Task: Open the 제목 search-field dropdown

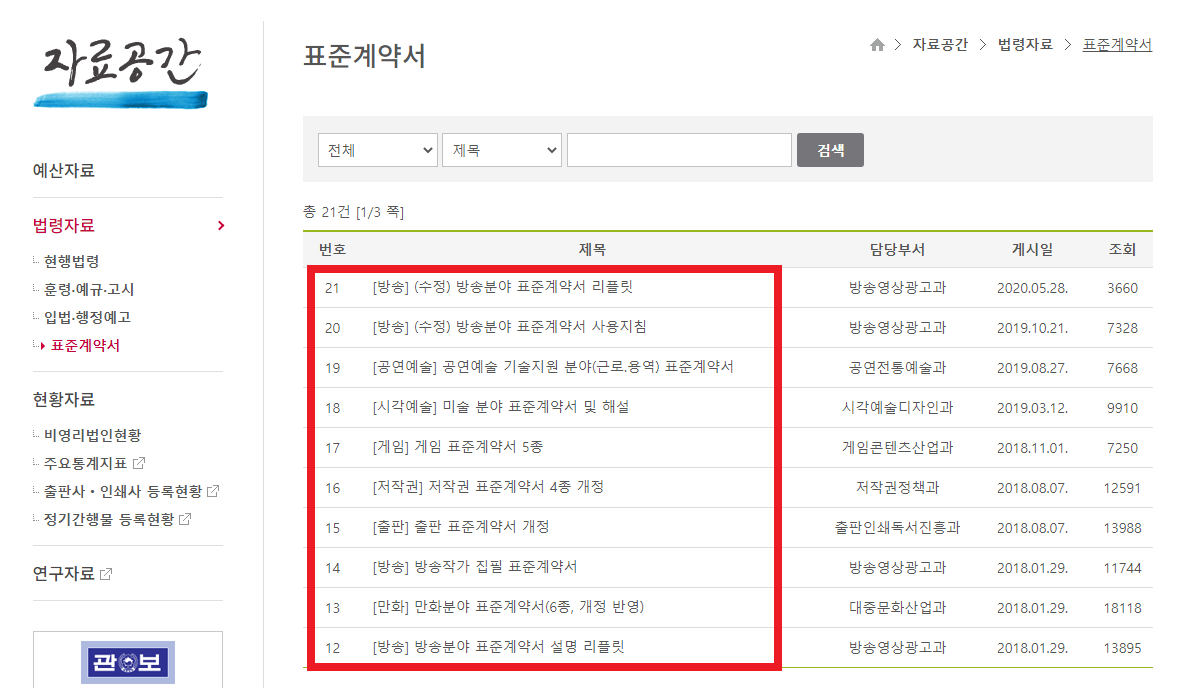Action: 501,149
